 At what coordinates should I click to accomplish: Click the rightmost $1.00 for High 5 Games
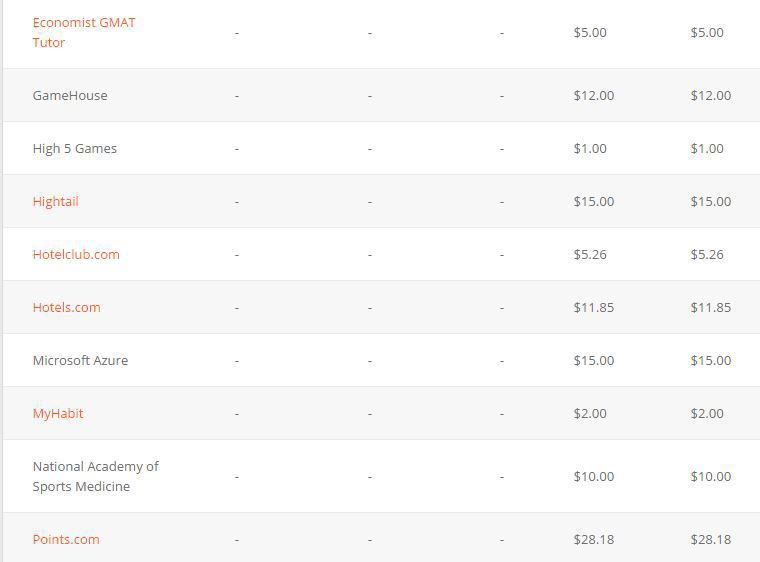tap(707, 148)
